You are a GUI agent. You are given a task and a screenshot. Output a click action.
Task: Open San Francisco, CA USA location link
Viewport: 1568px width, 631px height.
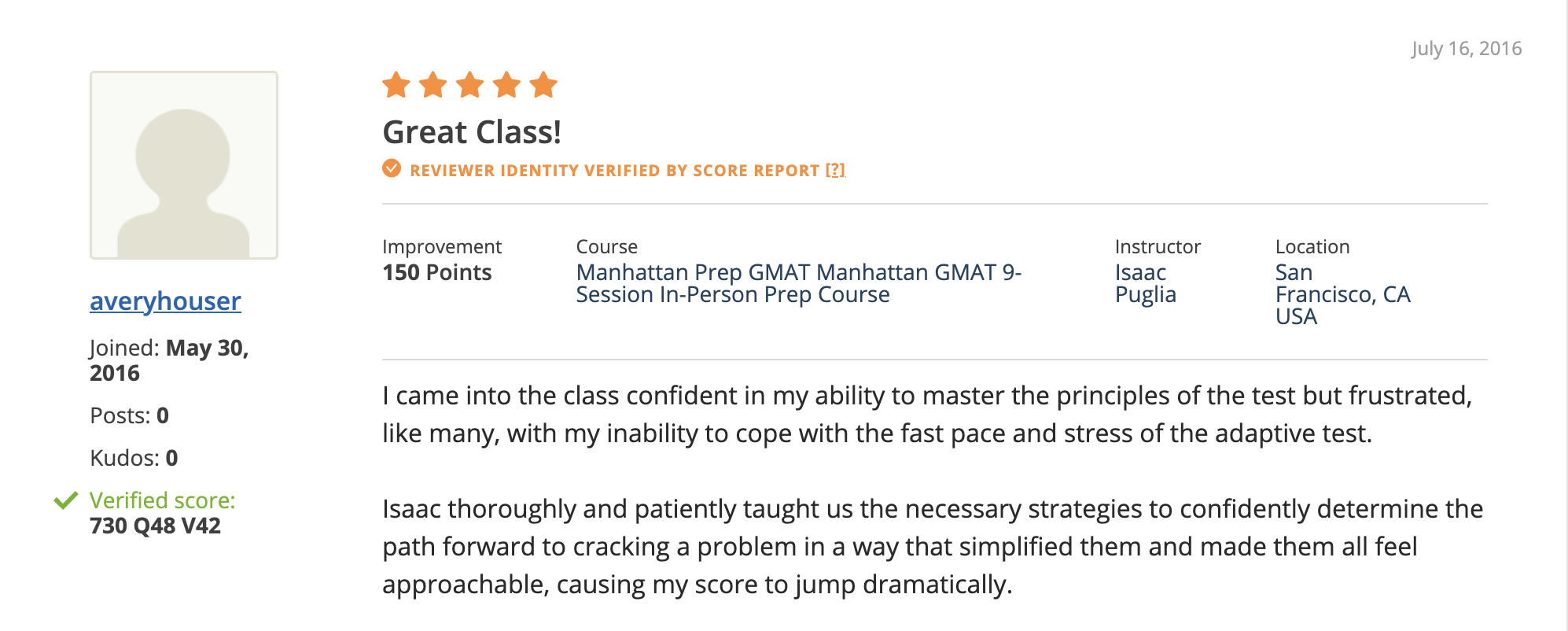coord(1342,294)
